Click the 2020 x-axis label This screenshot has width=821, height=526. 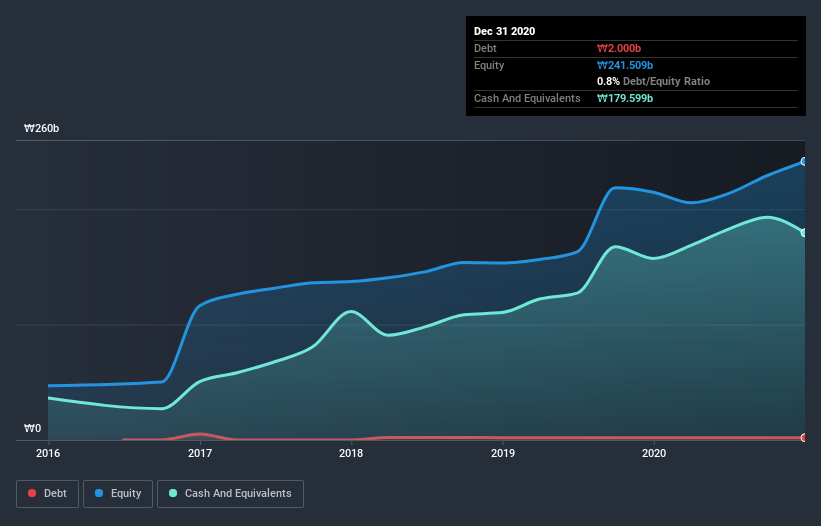654,453
